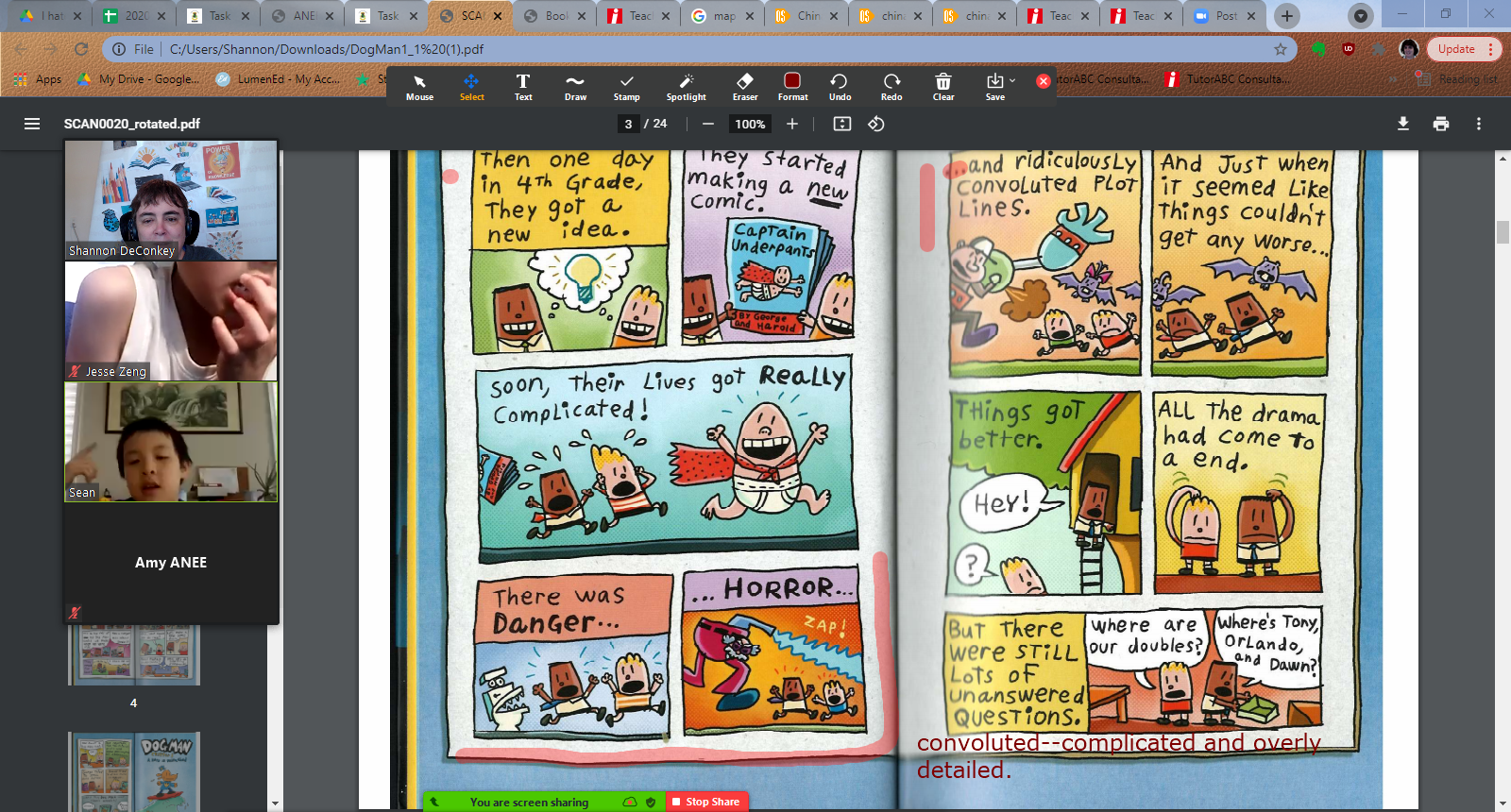The image size is (1511, 812).
Task: Edit the current page number field
Action: pyautogui.click(x=628, y=124)
